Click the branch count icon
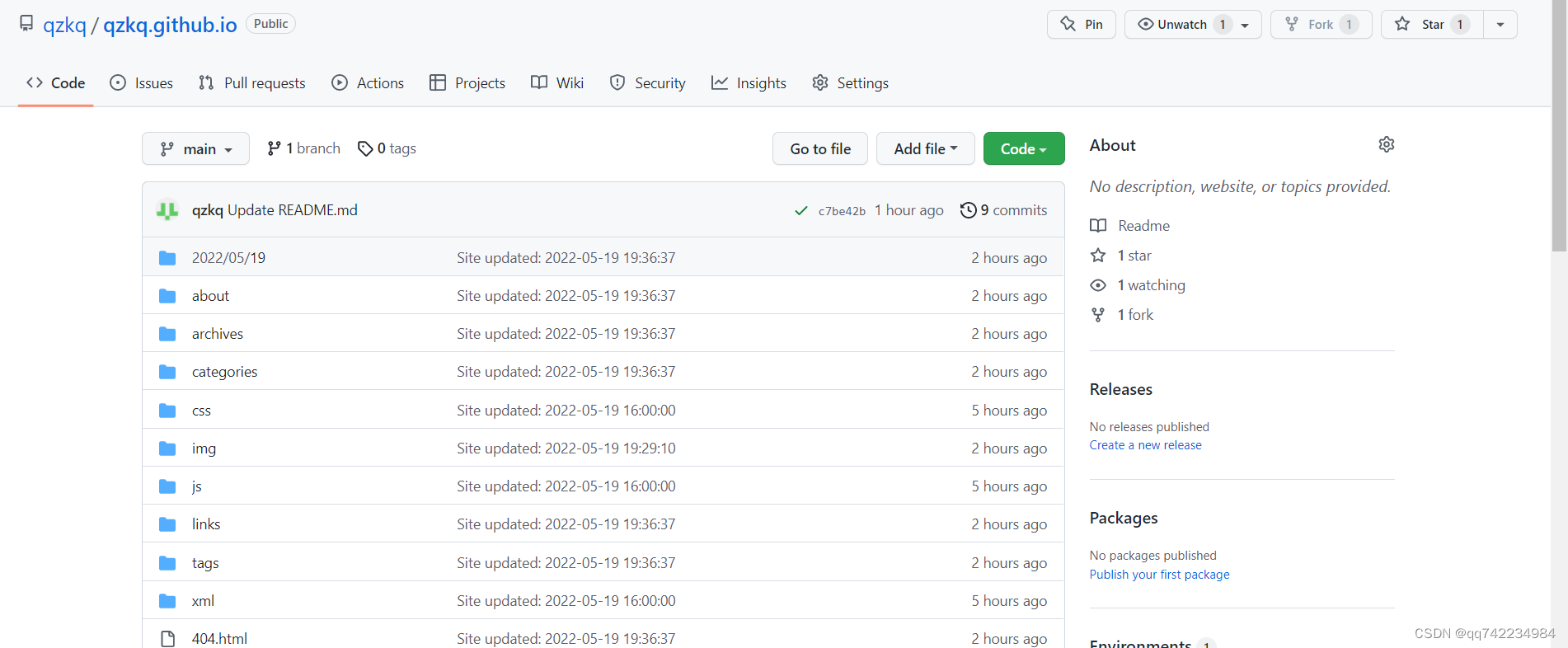Viewport: 1568px width, 648px height. [x=274, y=148]
